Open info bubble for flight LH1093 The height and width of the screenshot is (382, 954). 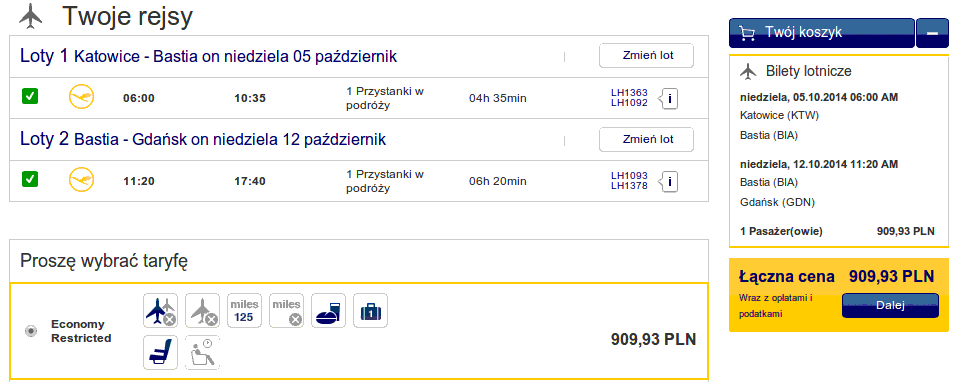669,181
